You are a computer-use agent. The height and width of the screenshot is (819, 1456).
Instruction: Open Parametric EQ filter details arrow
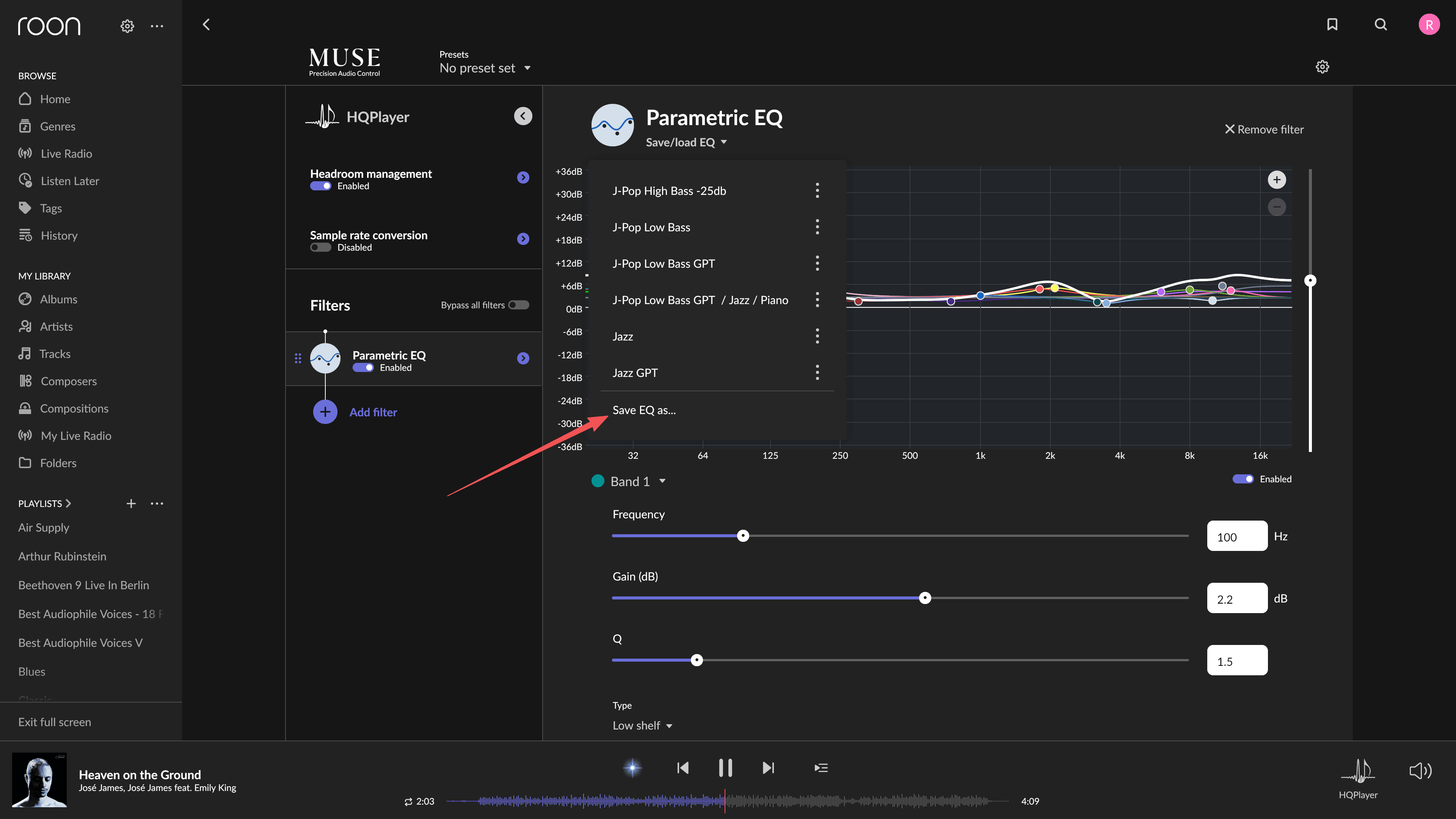point(523,358)
